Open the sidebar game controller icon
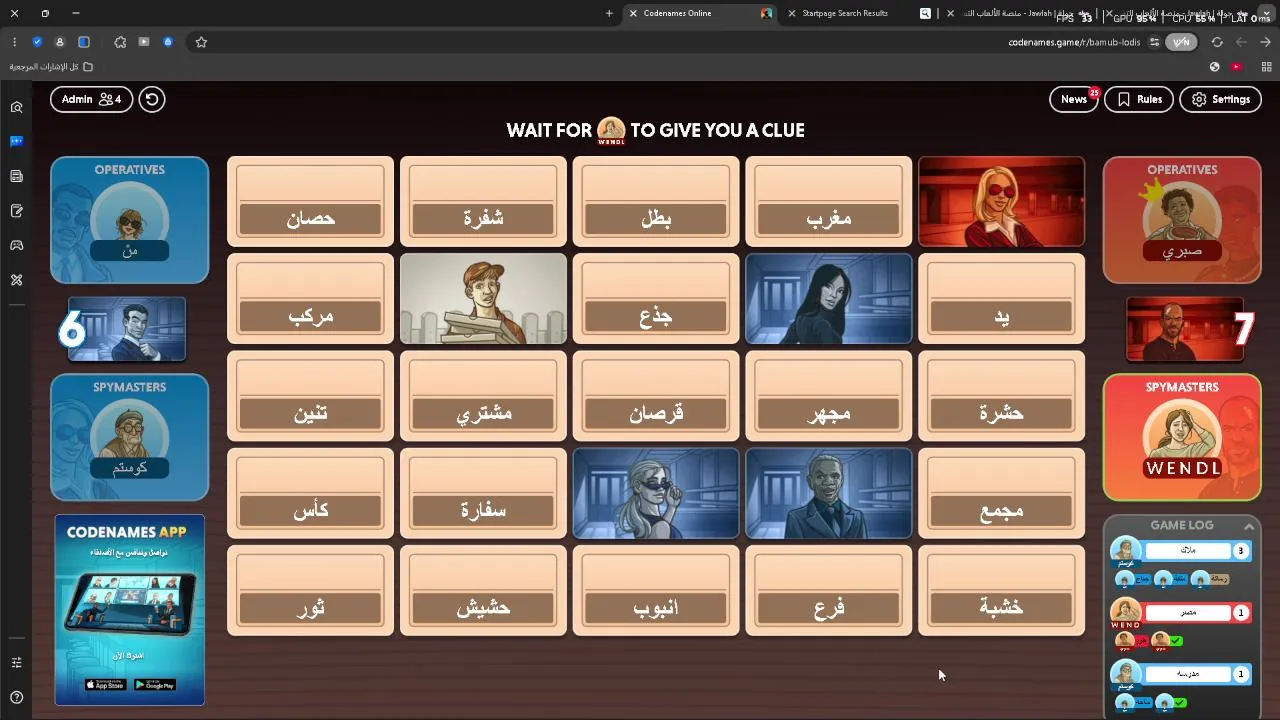The width and height of the screenshot is (1280, 720). [16, 245]
